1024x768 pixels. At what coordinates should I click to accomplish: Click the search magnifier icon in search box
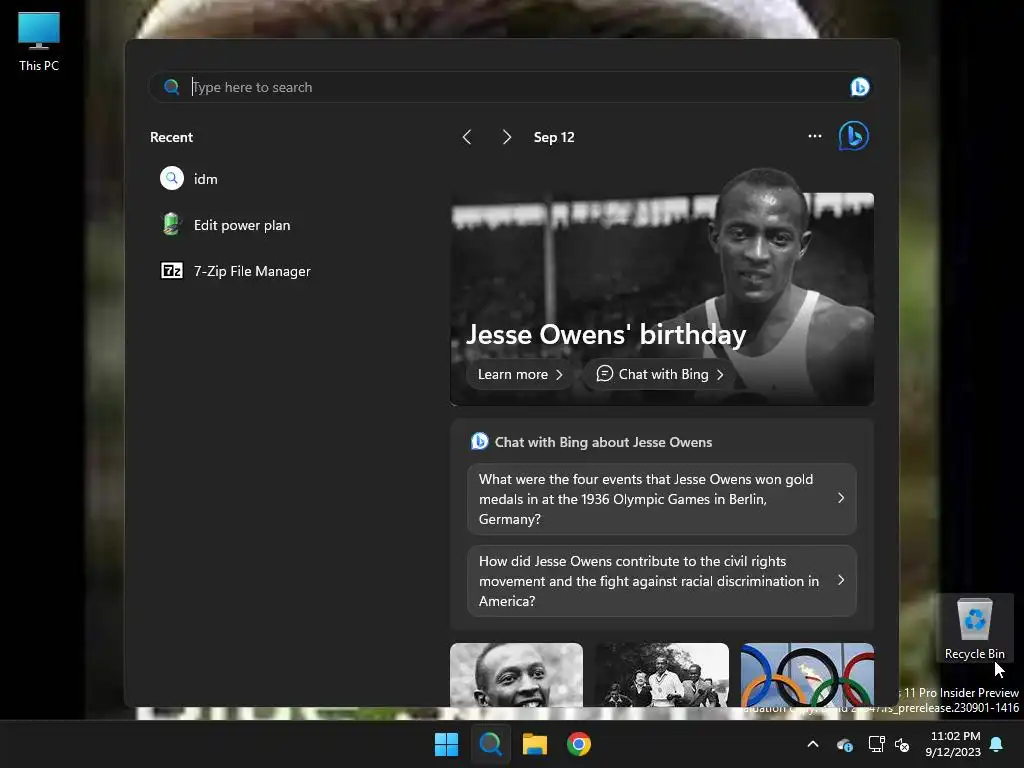coord(172,87)
